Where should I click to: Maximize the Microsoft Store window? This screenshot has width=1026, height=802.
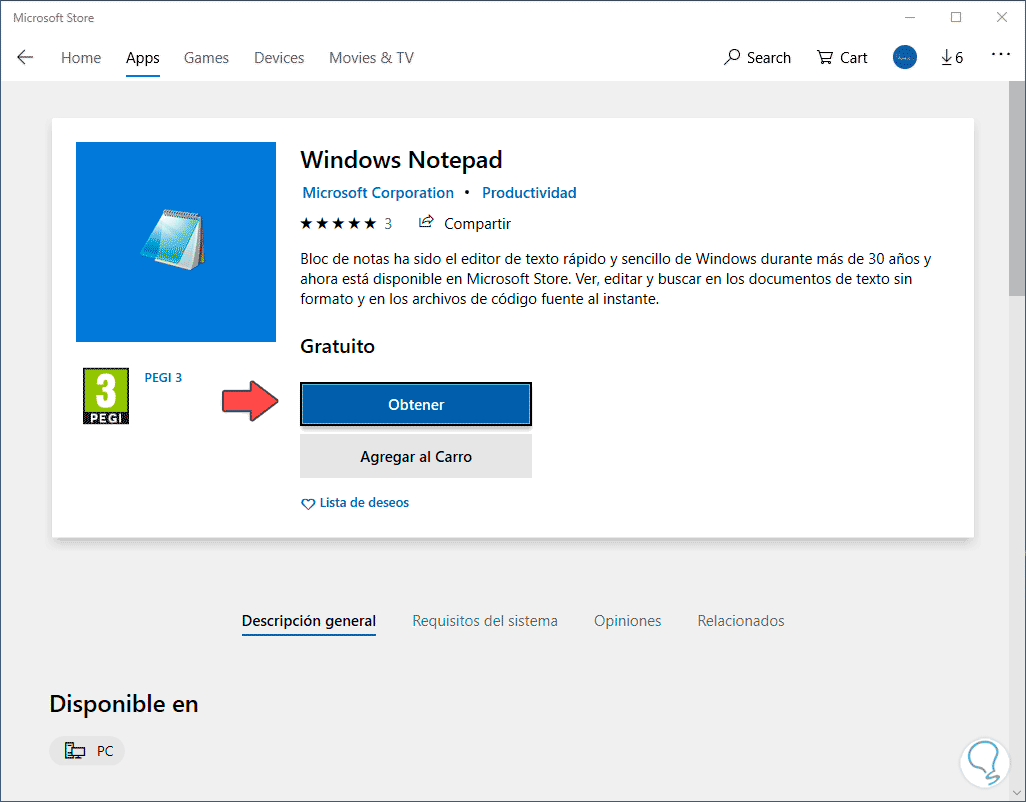coord(956,18)
